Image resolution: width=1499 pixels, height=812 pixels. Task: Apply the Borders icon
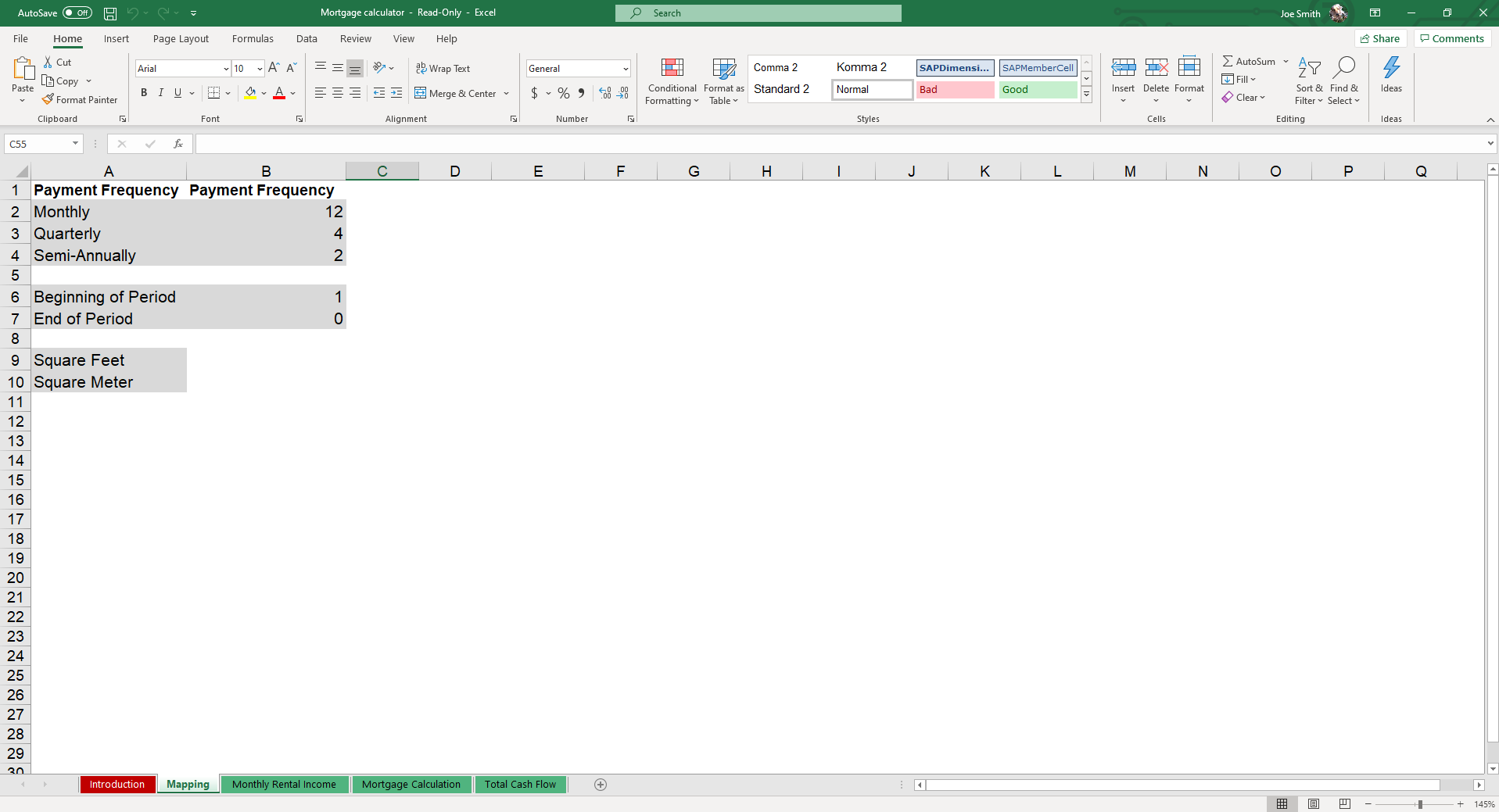point(213,93)
